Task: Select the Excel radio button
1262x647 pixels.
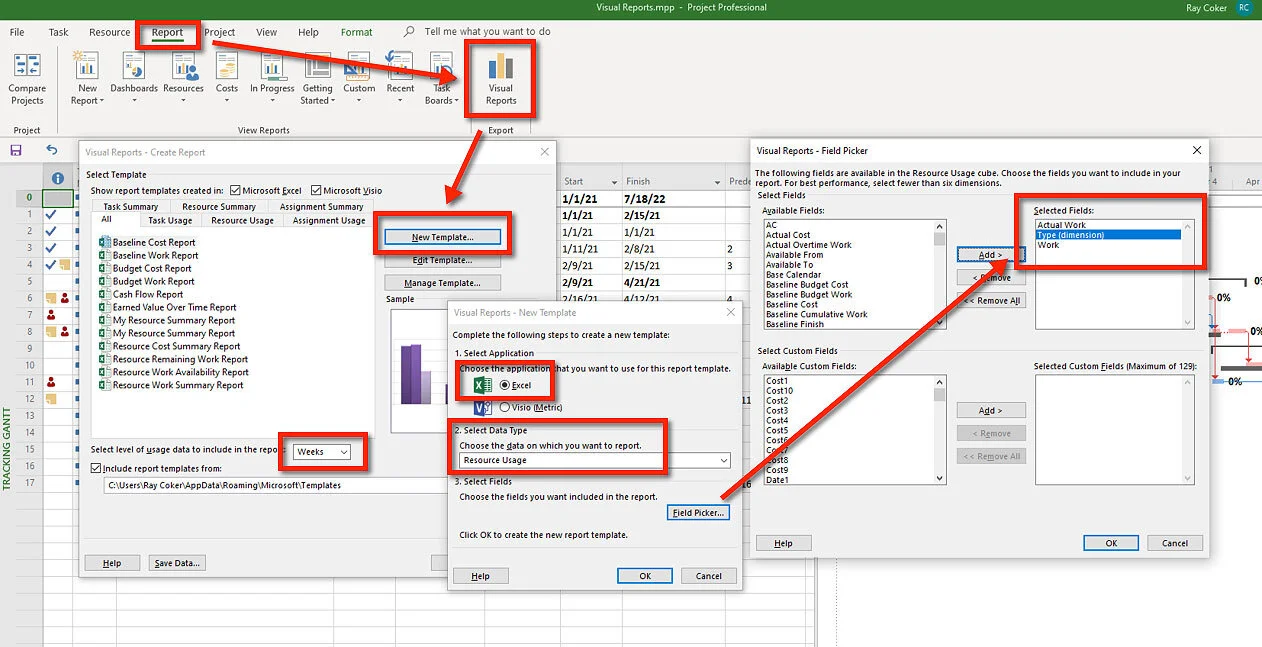Action: click(505, 385)
